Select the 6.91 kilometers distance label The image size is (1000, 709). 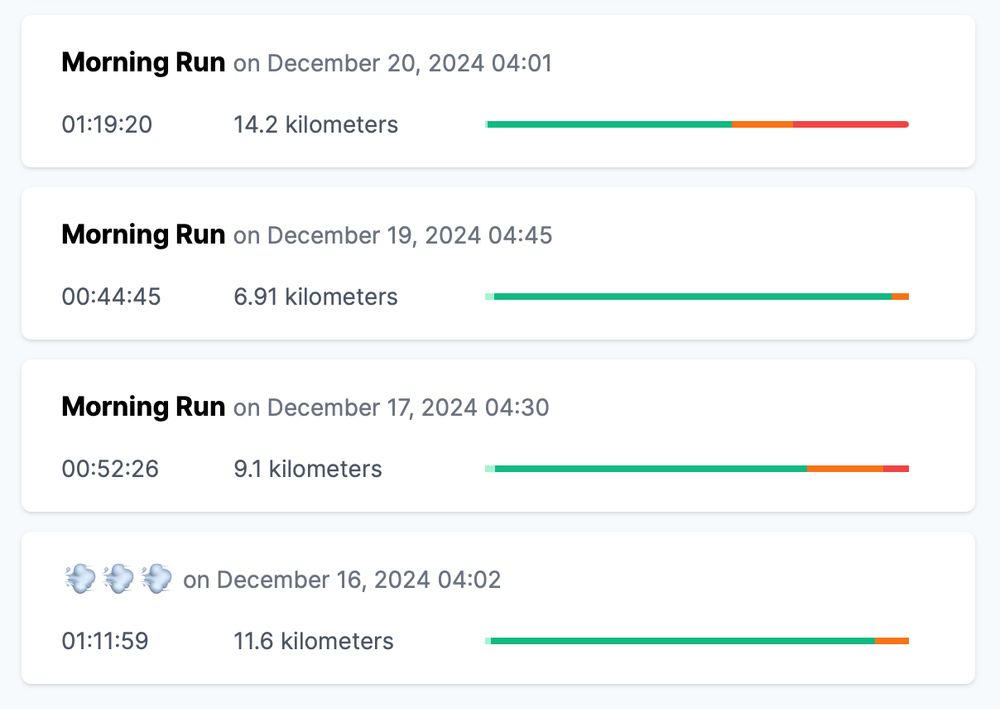pos(314,296)
